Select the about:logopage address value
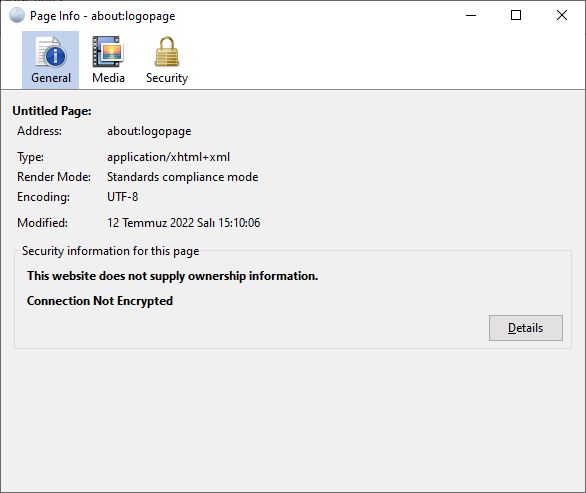The width and height of the screenshot is (586, 493). point(149,131)
